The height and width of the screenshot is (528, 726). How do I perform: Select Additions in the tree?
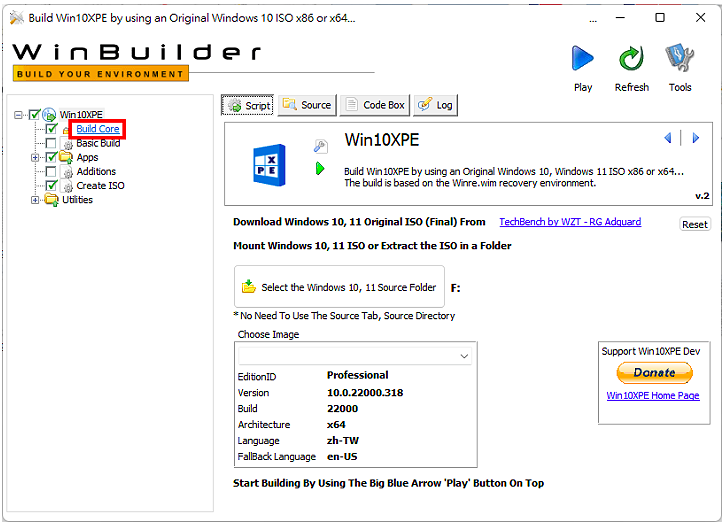coord(96,171)
